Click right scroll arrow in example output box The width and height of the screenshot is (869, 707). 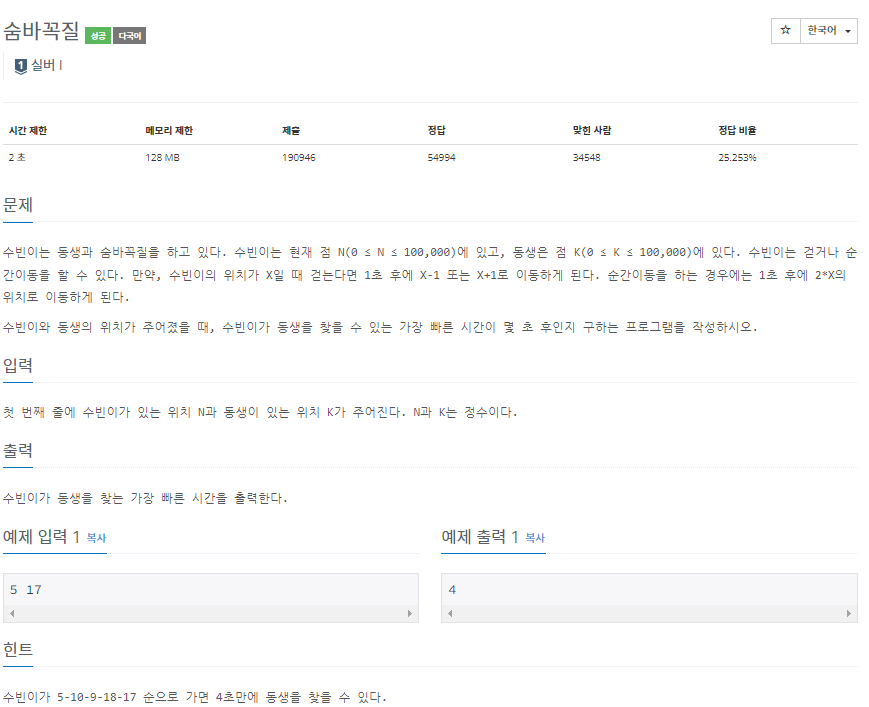click(848, 613)
